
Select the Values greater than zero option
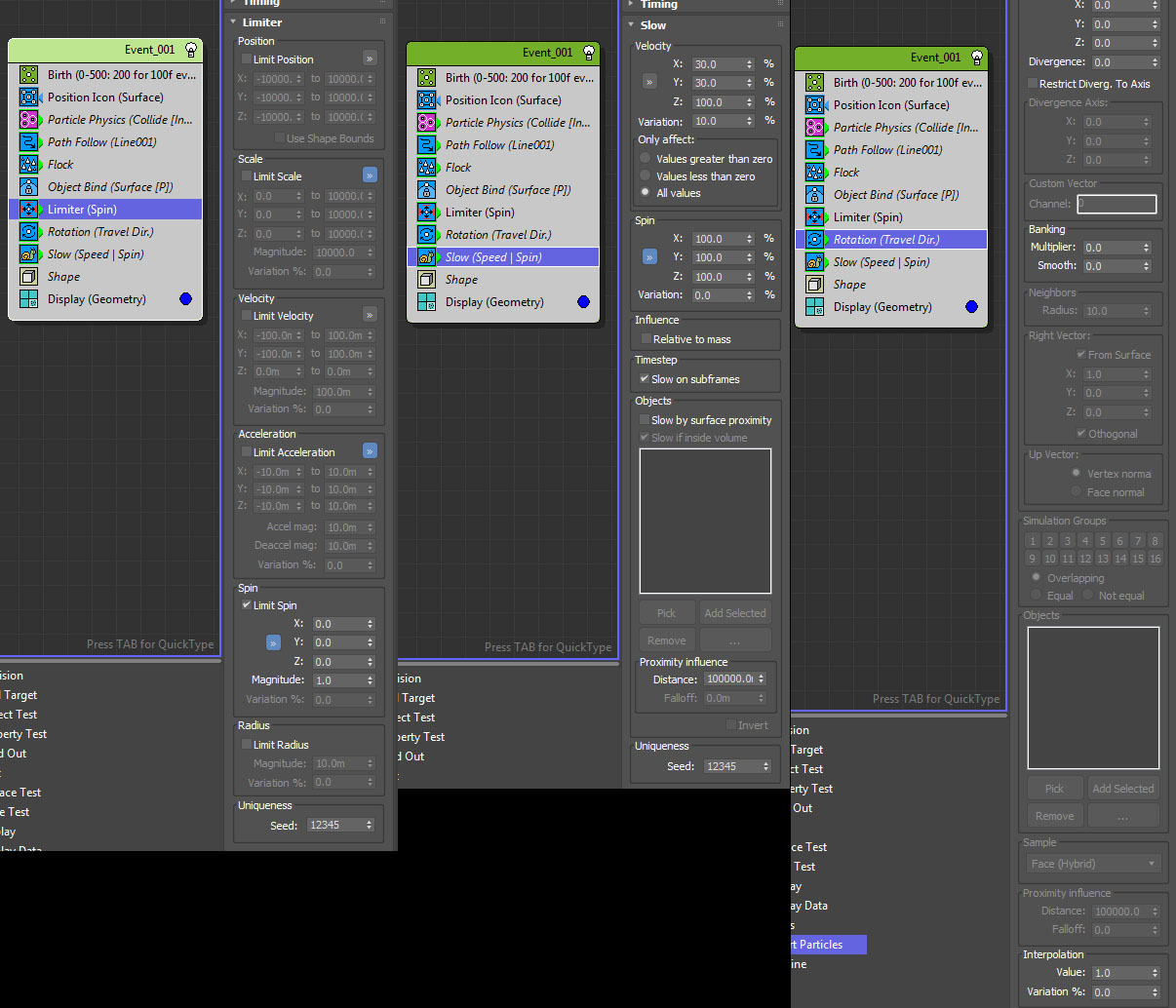click(646, 159)
